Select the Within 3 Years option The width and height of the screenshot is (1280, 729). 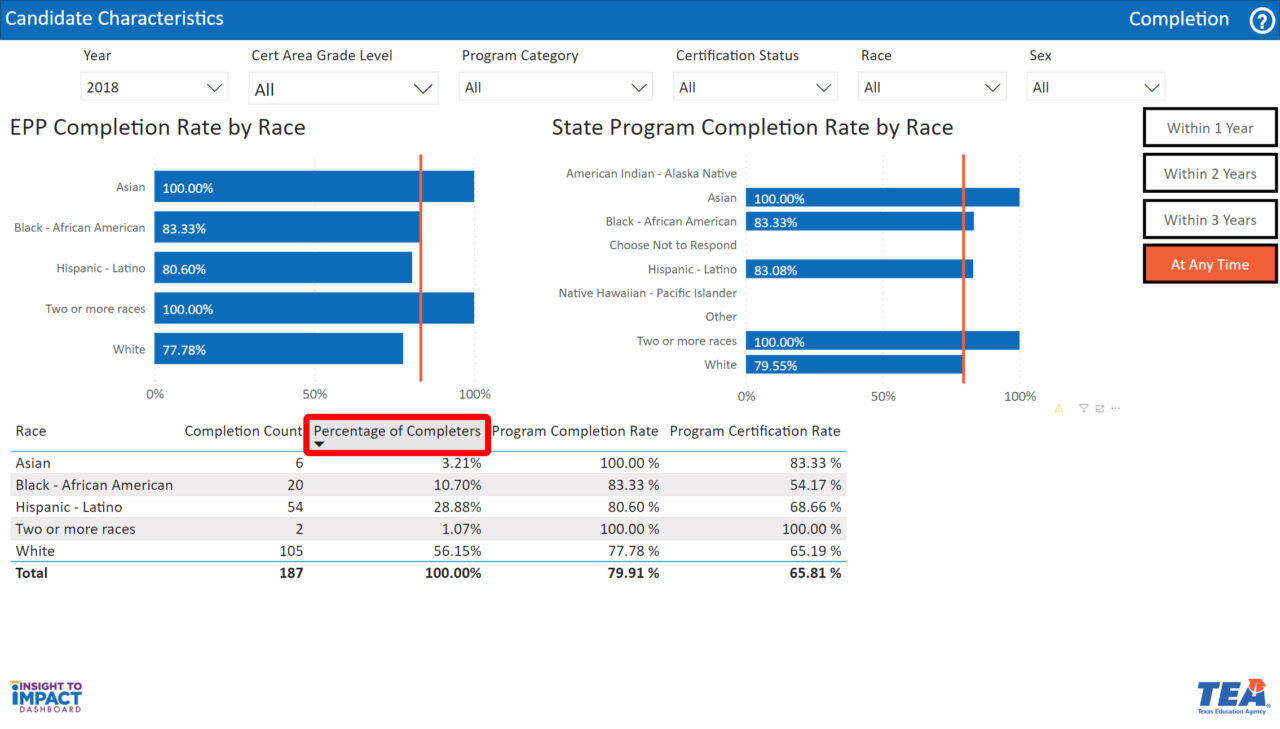tap(1210, 220)
